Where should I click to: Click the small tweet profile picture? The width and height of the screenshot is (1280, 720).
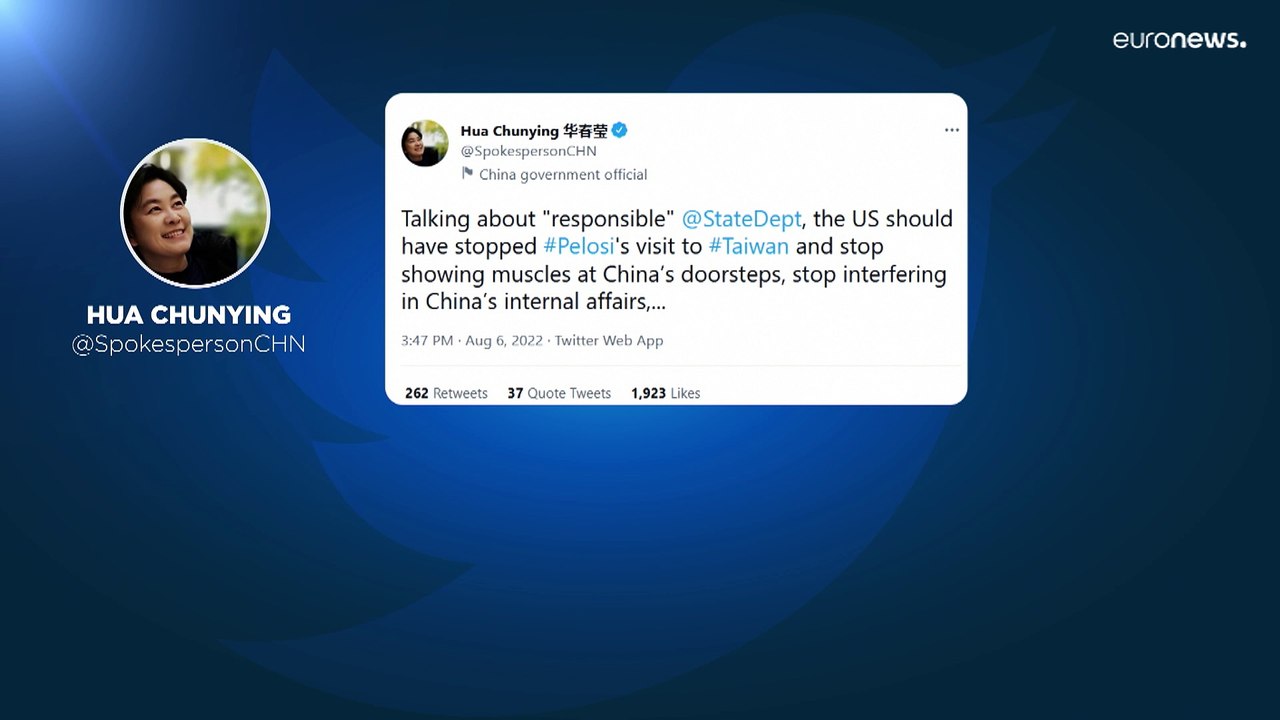(425, 143)
